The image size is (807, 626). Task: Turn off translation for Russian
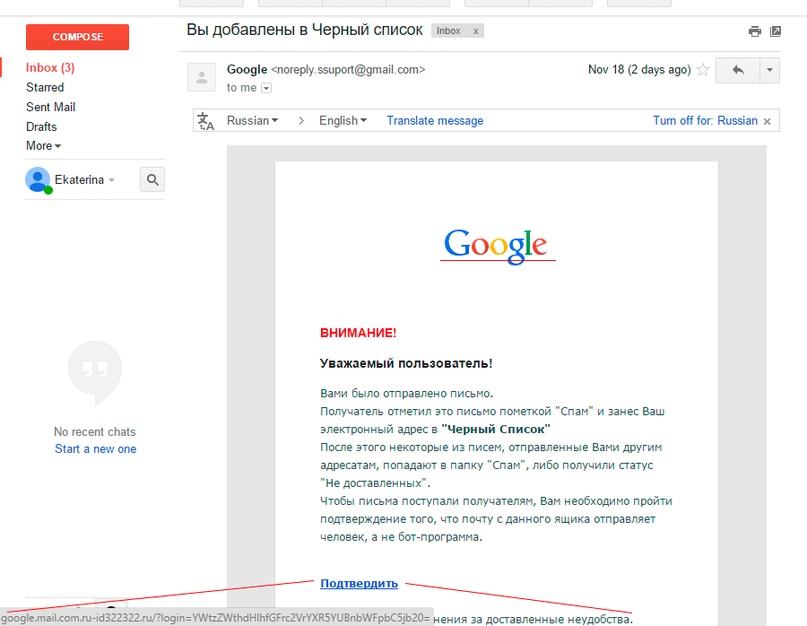pyautogui.click(x=705, y=120)
